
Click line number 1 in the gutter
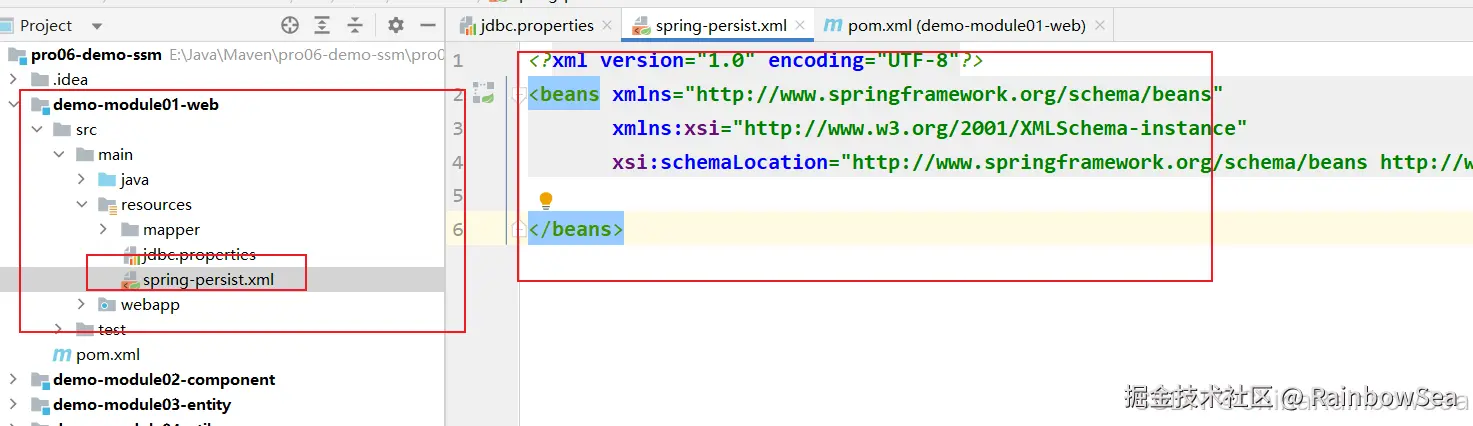point(458,60)
